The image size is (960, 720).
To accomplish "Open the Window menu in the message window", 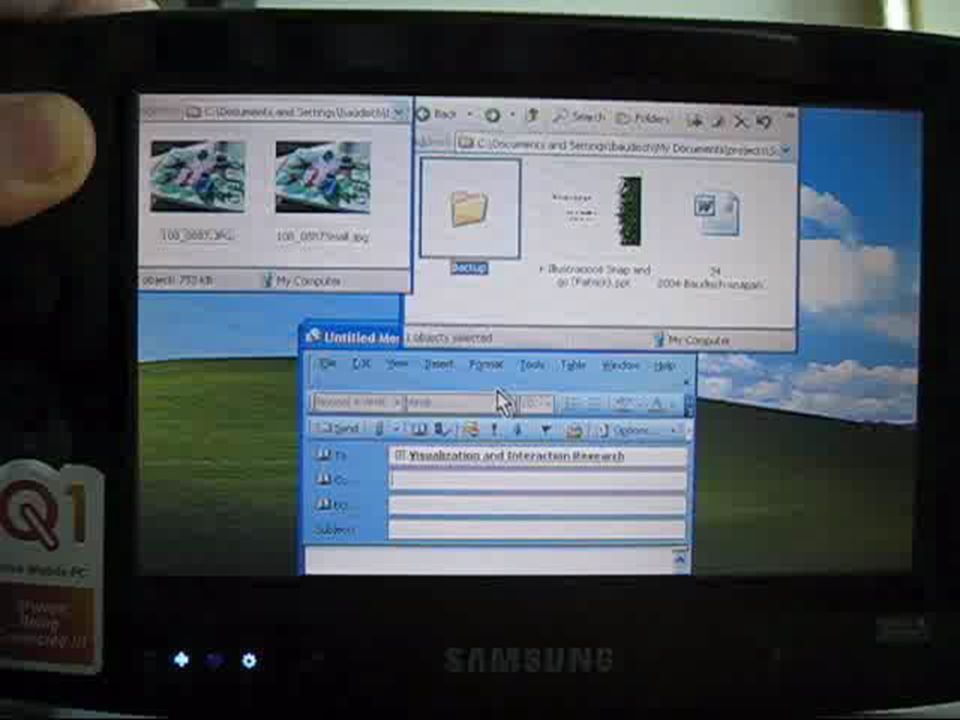I will pos(620,366).
